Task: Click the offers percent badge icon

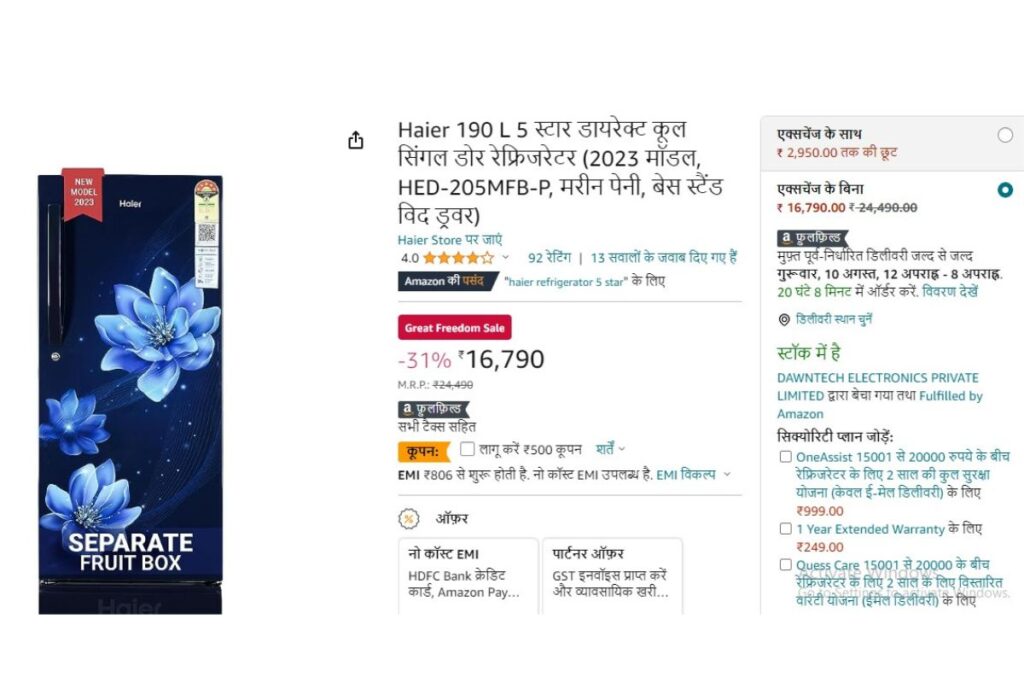Action: click(409, 519)
